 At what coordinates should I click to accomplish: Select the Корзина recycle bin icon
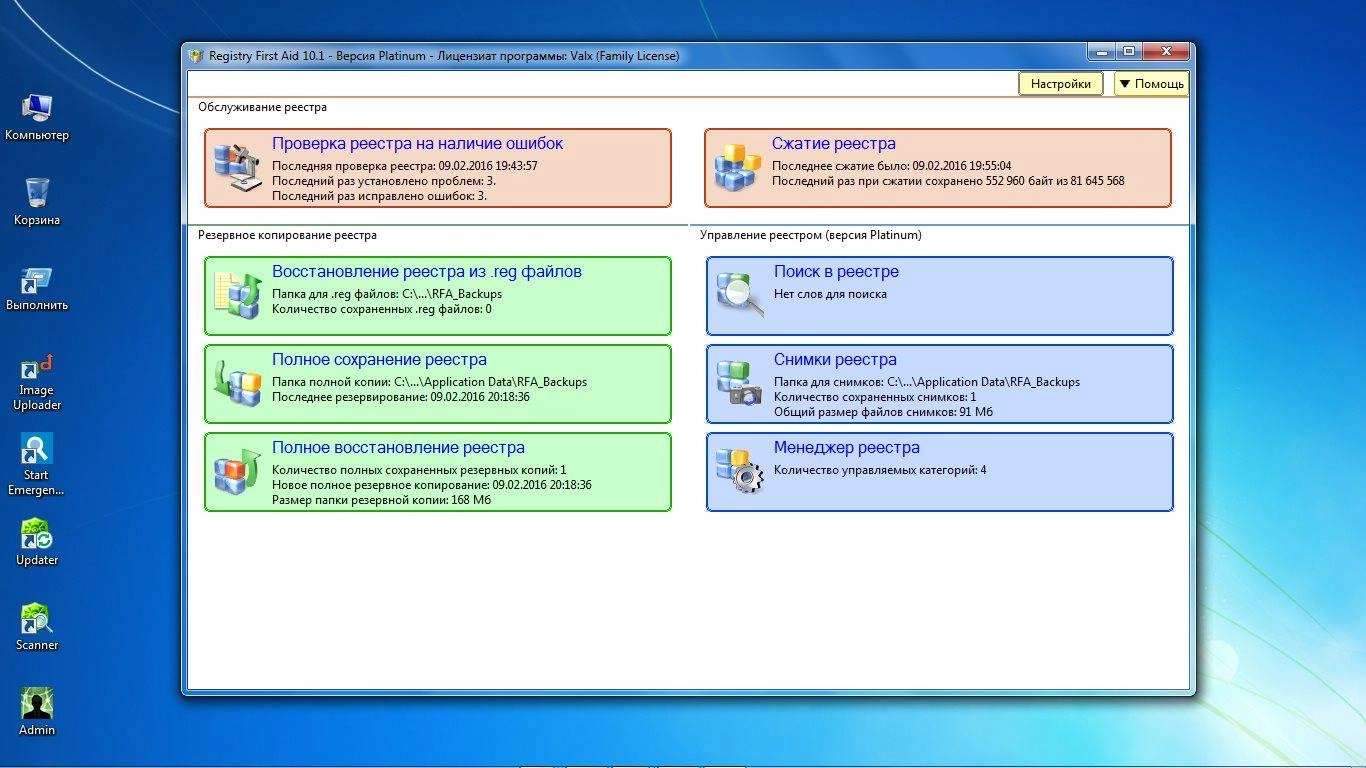tap(37, 202)
